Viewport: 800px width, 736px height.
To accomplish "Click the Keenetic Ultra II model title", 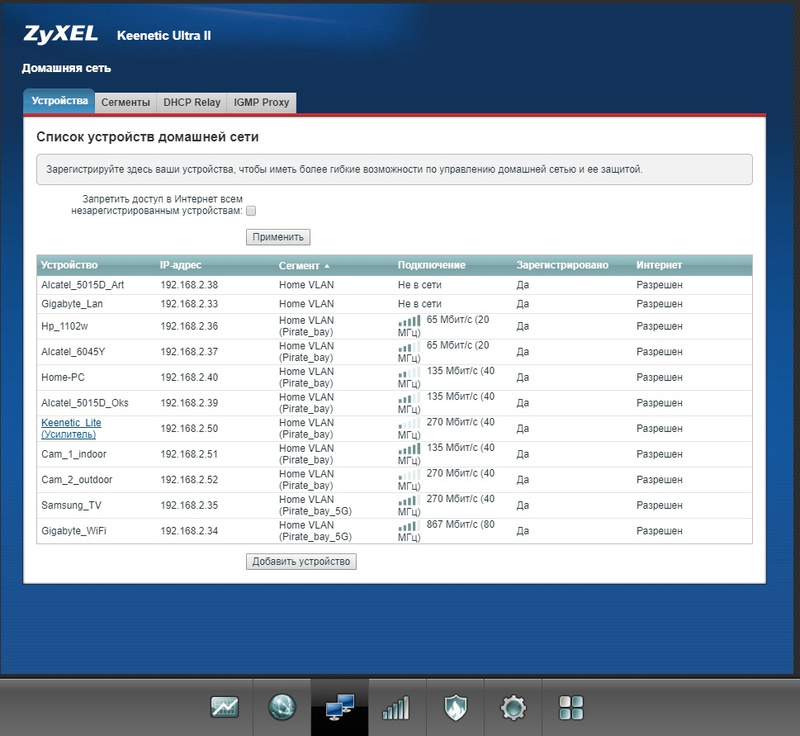I will 164,35.
